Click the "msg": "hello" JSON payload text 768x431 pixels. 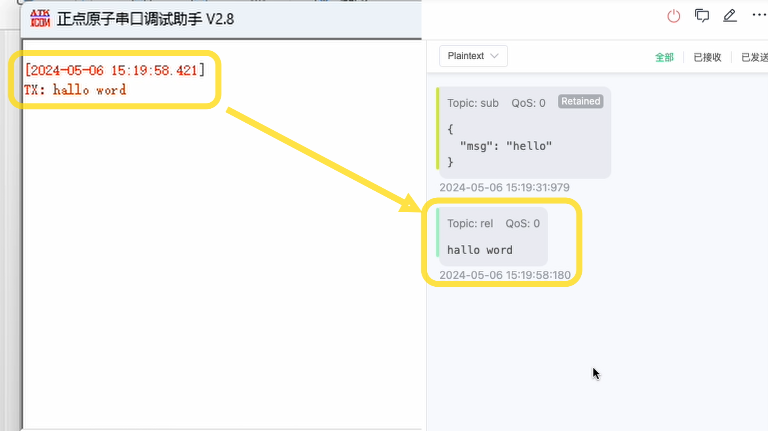505,146
